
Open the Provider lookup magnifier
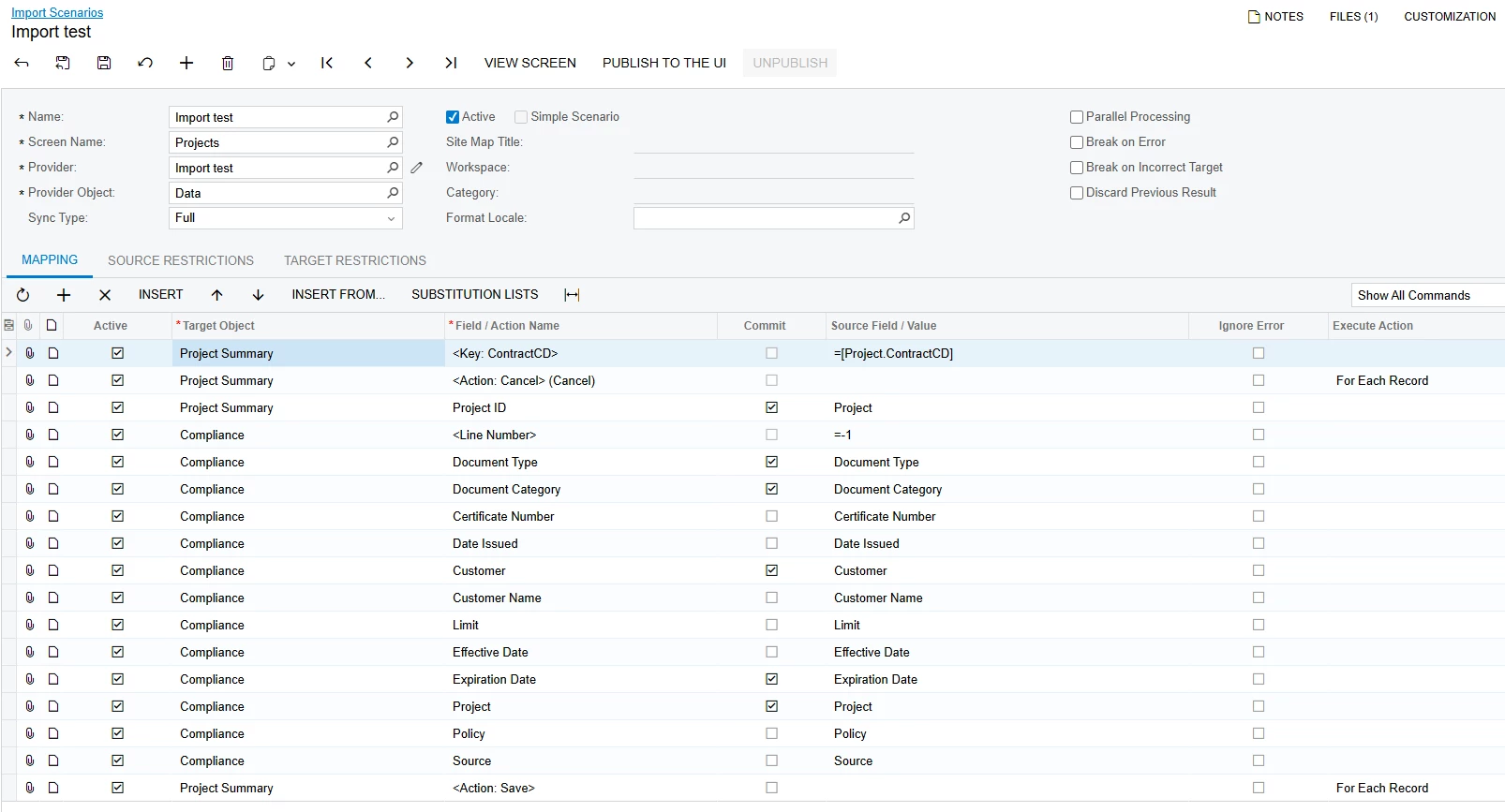pos(393,168)
